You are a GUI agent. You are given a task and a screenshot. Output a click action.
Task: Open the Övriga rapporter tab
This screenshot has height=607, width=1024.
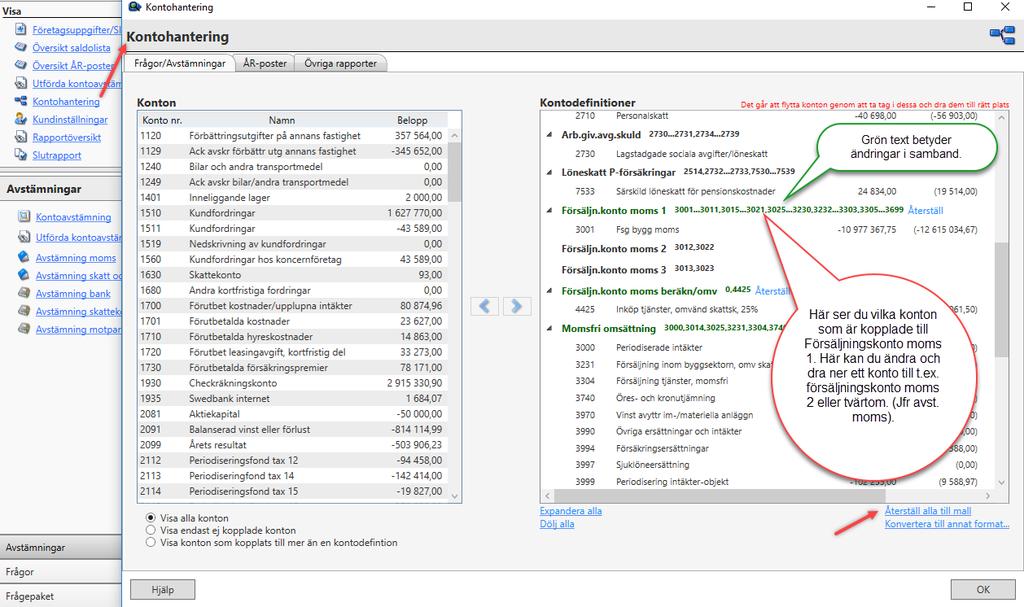[340, 63]
